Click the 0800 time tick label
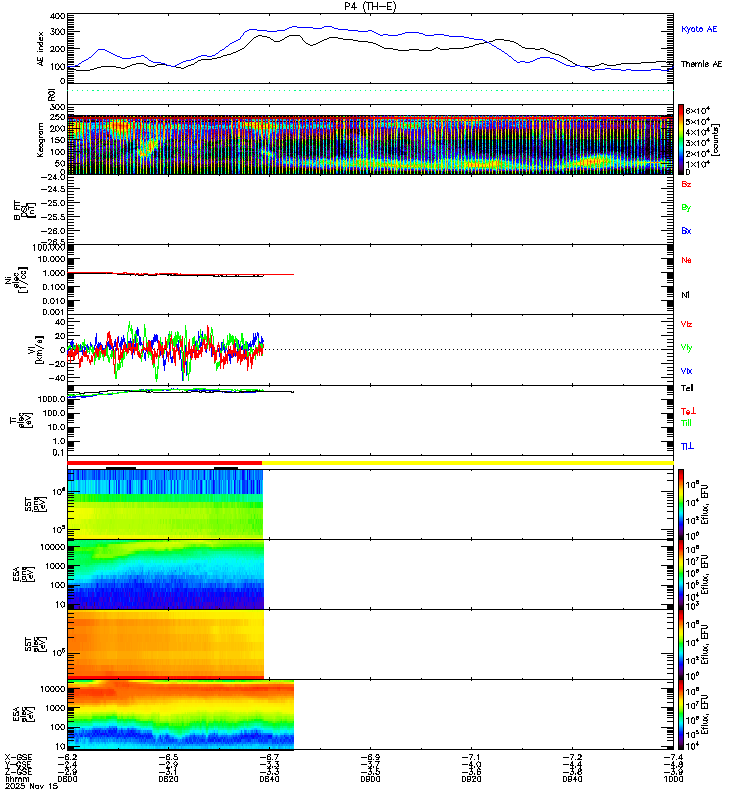Image resolution: width=750 pixels, height=800 pixels. [x=67, y=779]
